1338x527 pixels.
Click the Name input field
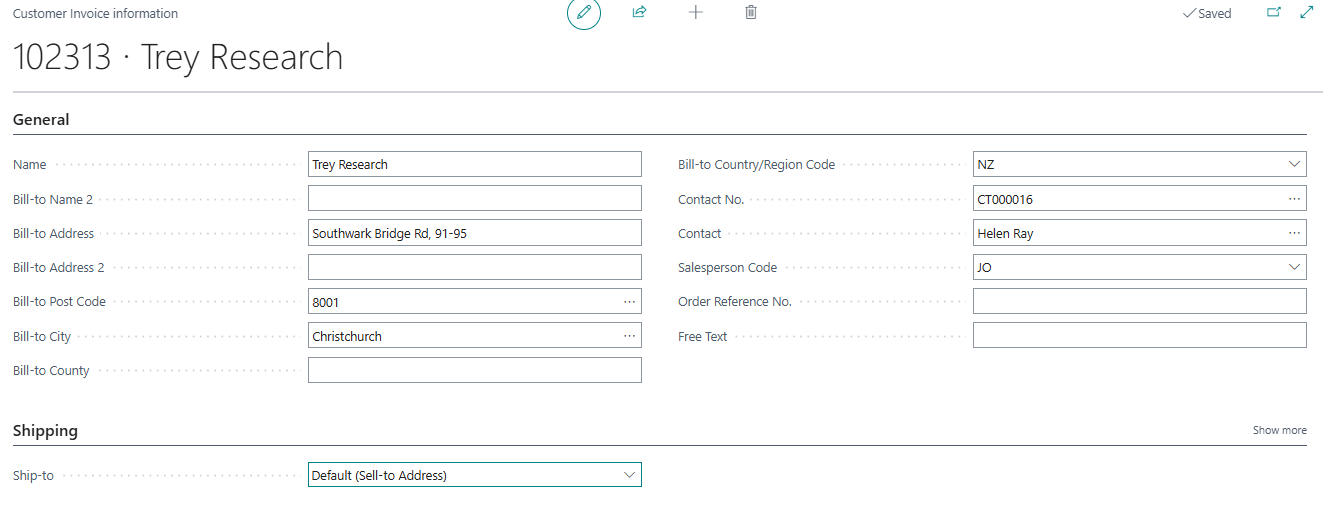pyautogui.click(x=475, y=164)
